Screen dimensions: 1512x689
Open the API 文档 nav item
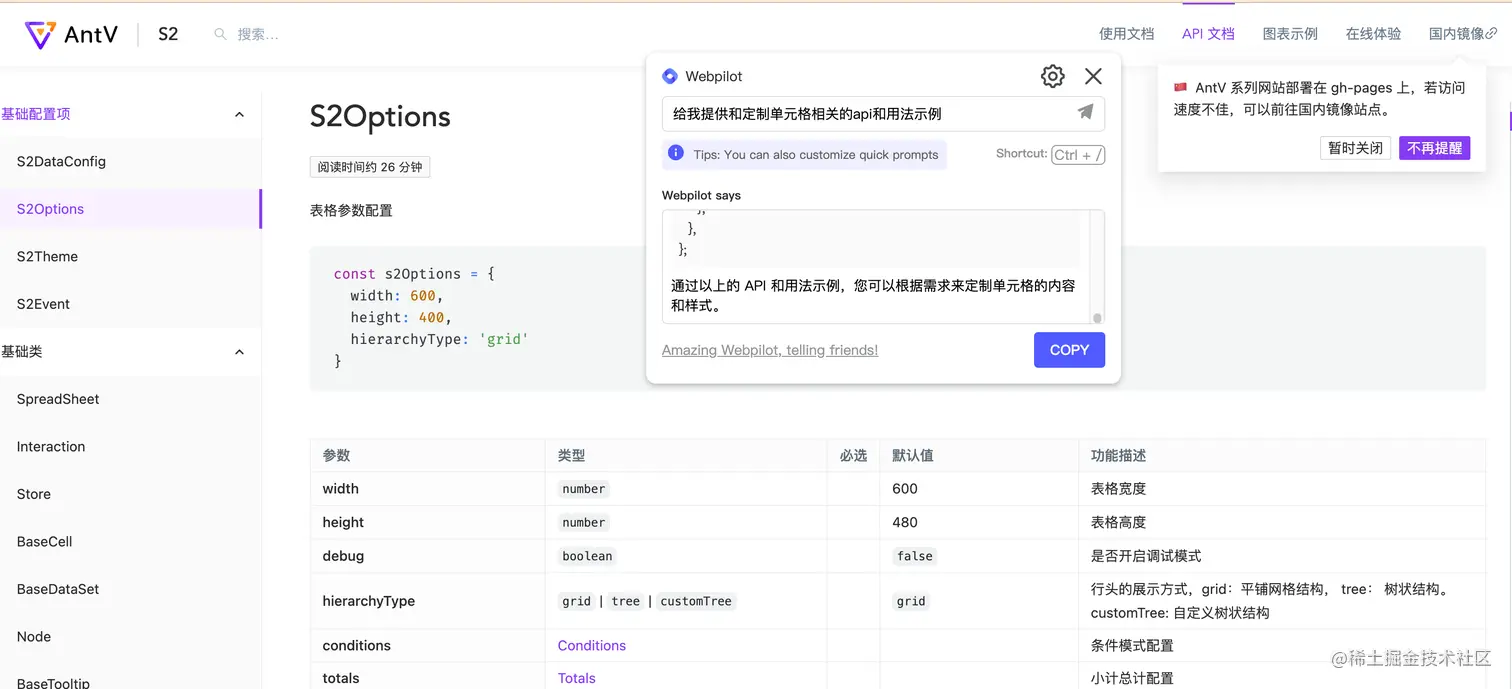click(1208, 33)
